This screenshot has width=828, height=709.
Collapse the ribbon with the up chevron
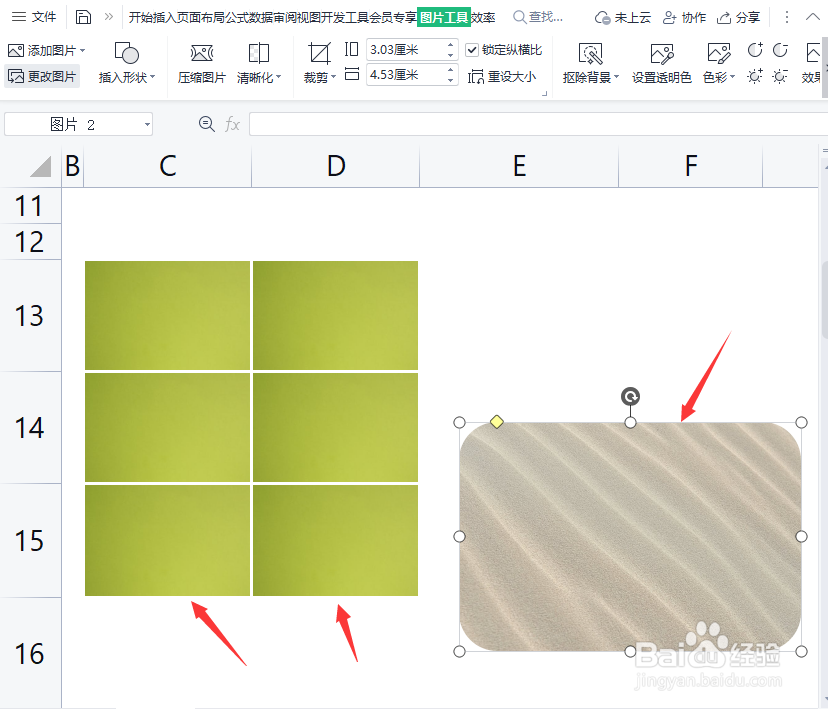coord(813,17)
